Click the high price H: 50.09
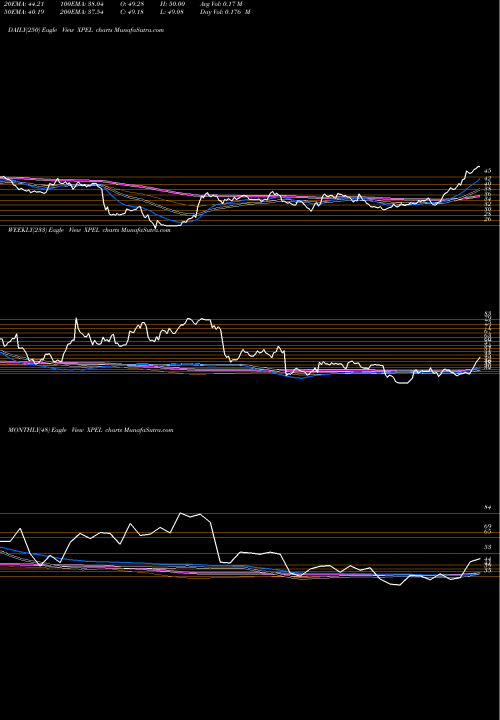 171,4
